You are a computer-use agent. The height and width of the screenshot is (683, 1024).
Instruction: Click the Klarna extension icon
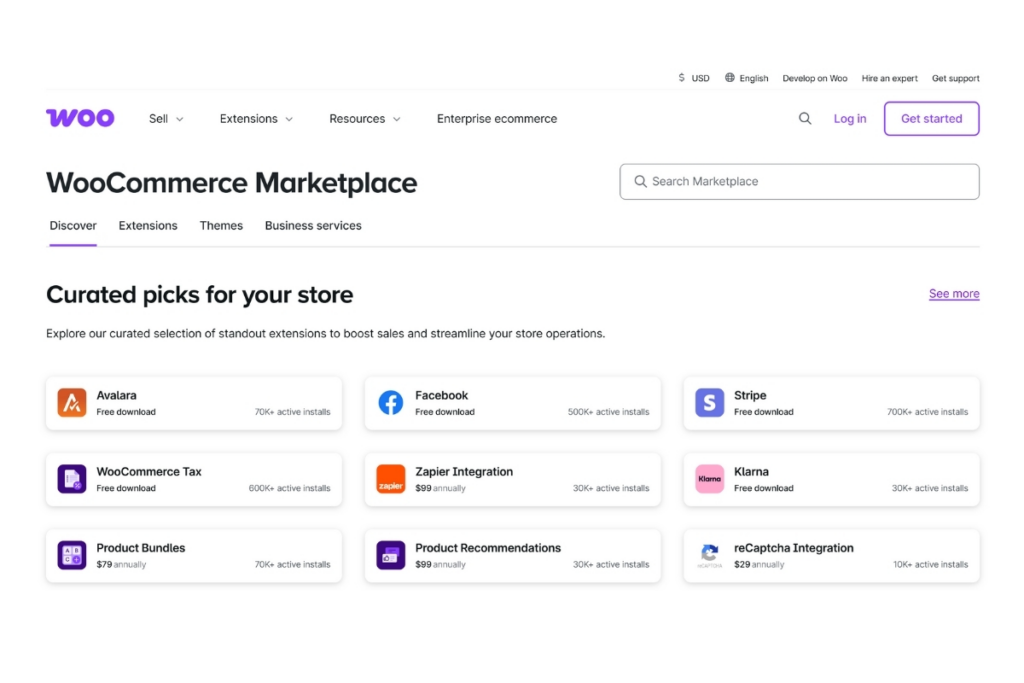tap(709, 479)
